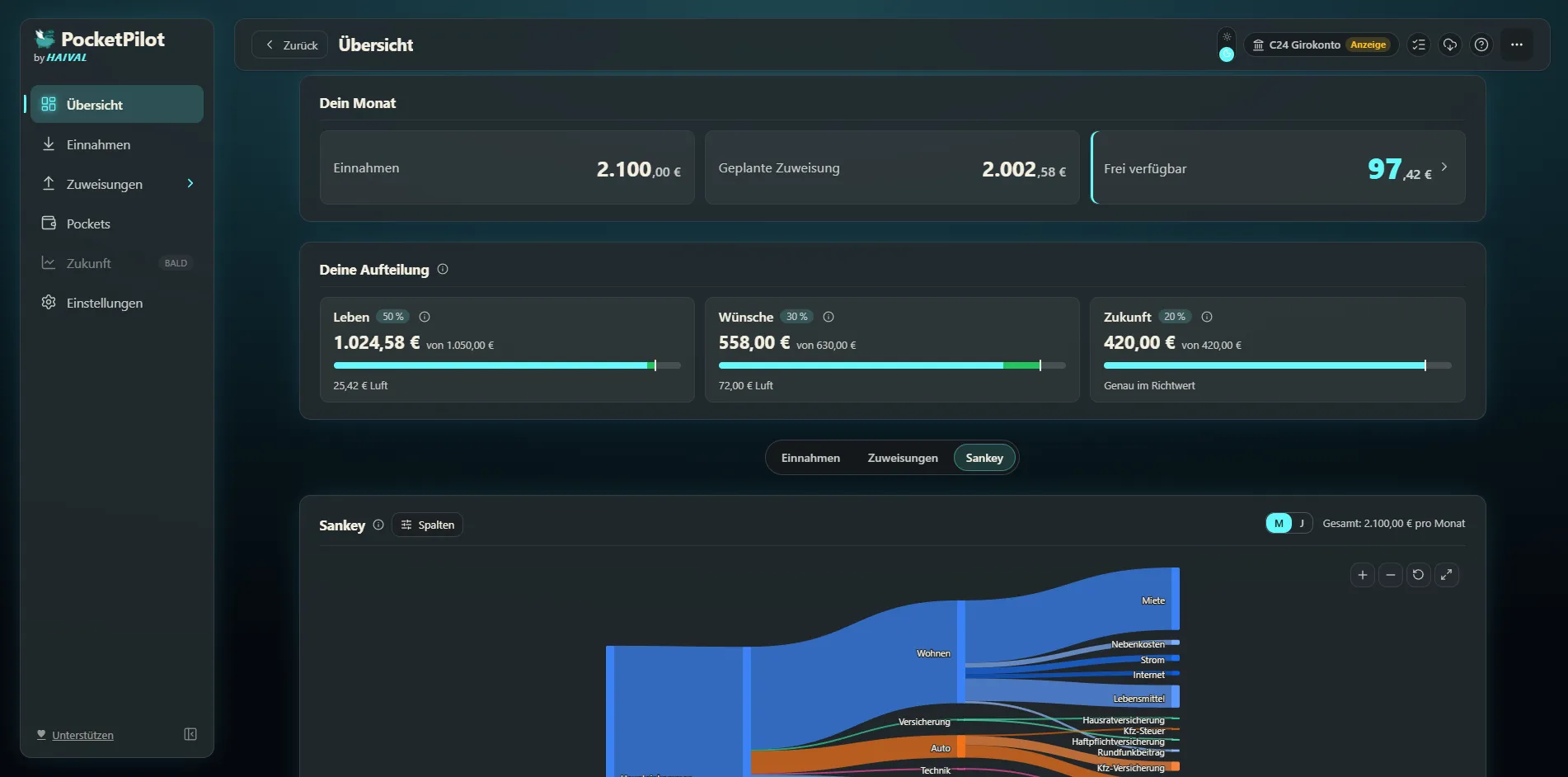This screenshot has height=777, width=1568.
Task: Show info icon next to Sankey title
Action: coord(378,525)
